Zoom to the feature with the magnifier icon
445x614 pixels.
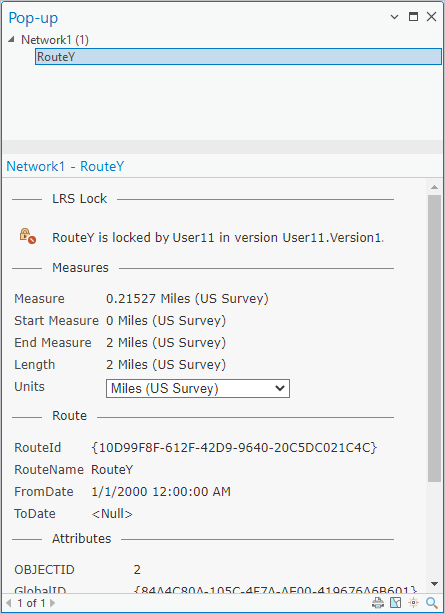pos(432,603)
